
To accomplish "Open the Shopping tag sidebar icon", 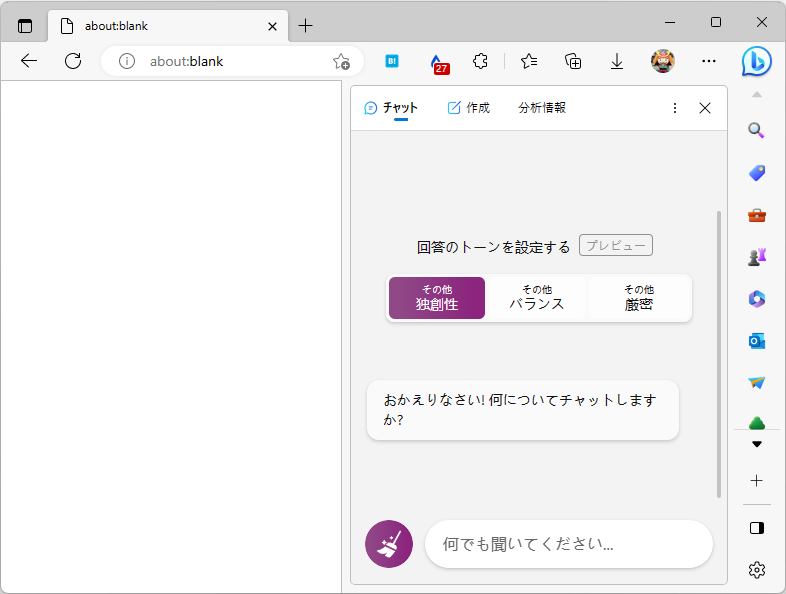I will tap(756, 173).
